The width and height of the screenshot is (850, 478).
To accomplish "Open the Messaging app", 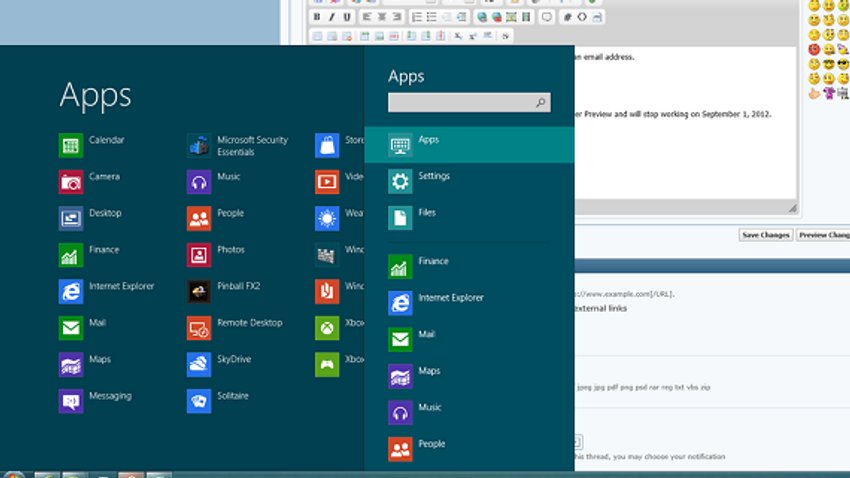I will [x=95, y=401].
